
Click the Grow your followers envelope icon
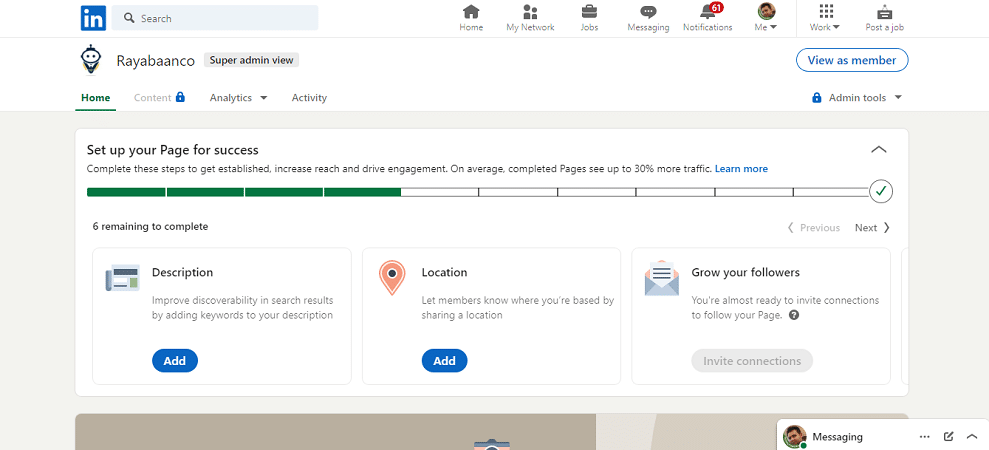click(x=662, y=278)
